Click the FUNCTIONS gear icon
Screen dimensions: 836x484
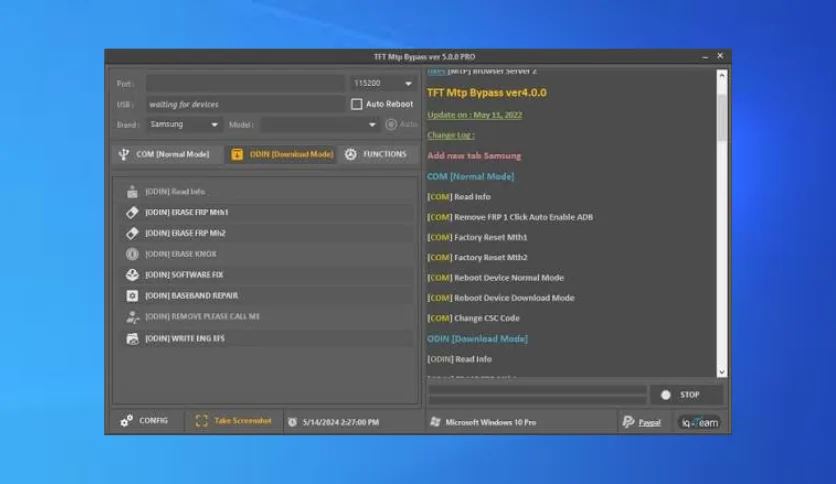[x=350, y=155]
